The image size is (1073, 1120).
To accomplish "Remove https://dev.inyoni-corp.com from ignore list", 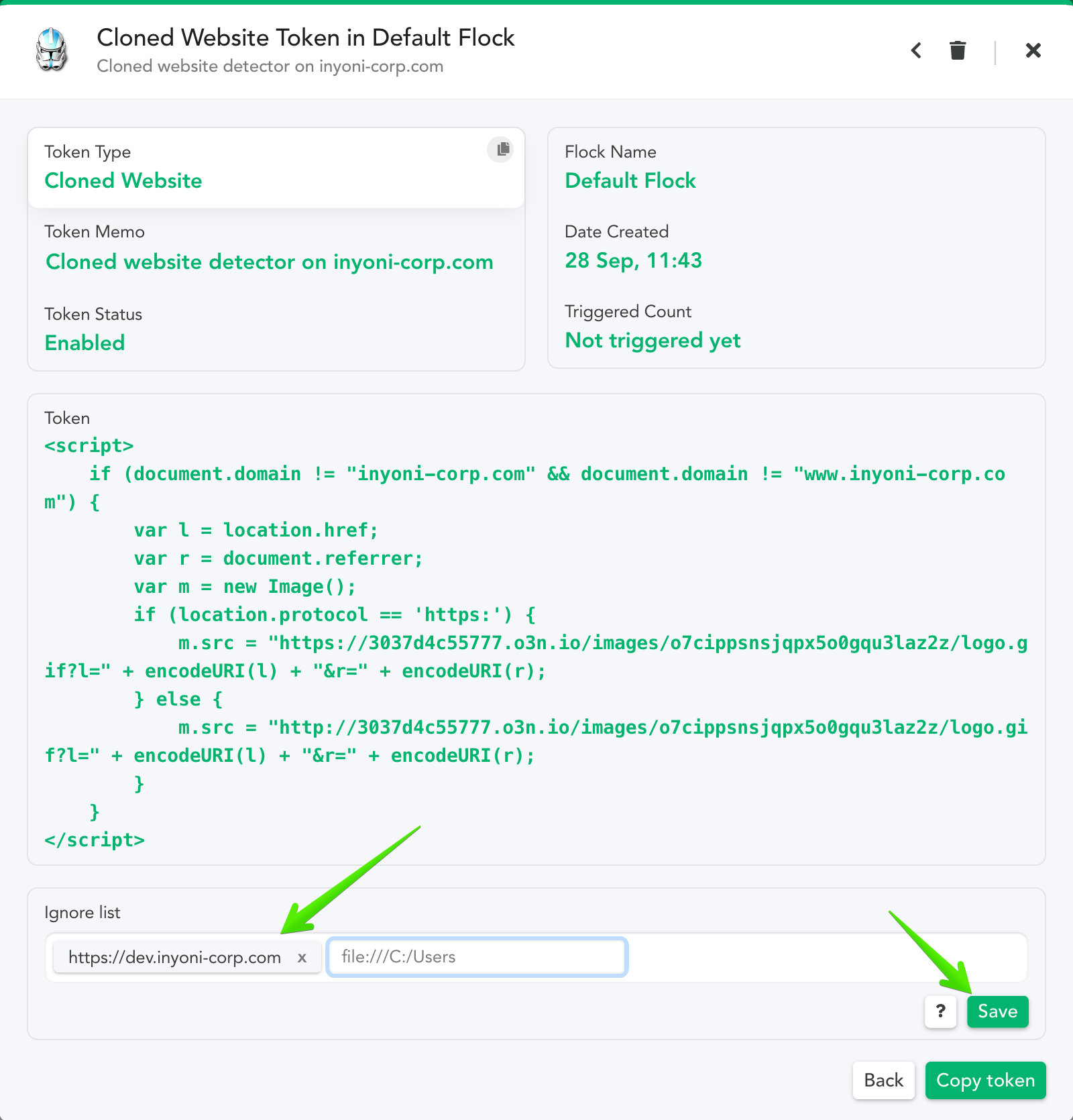I will point(302,958).
